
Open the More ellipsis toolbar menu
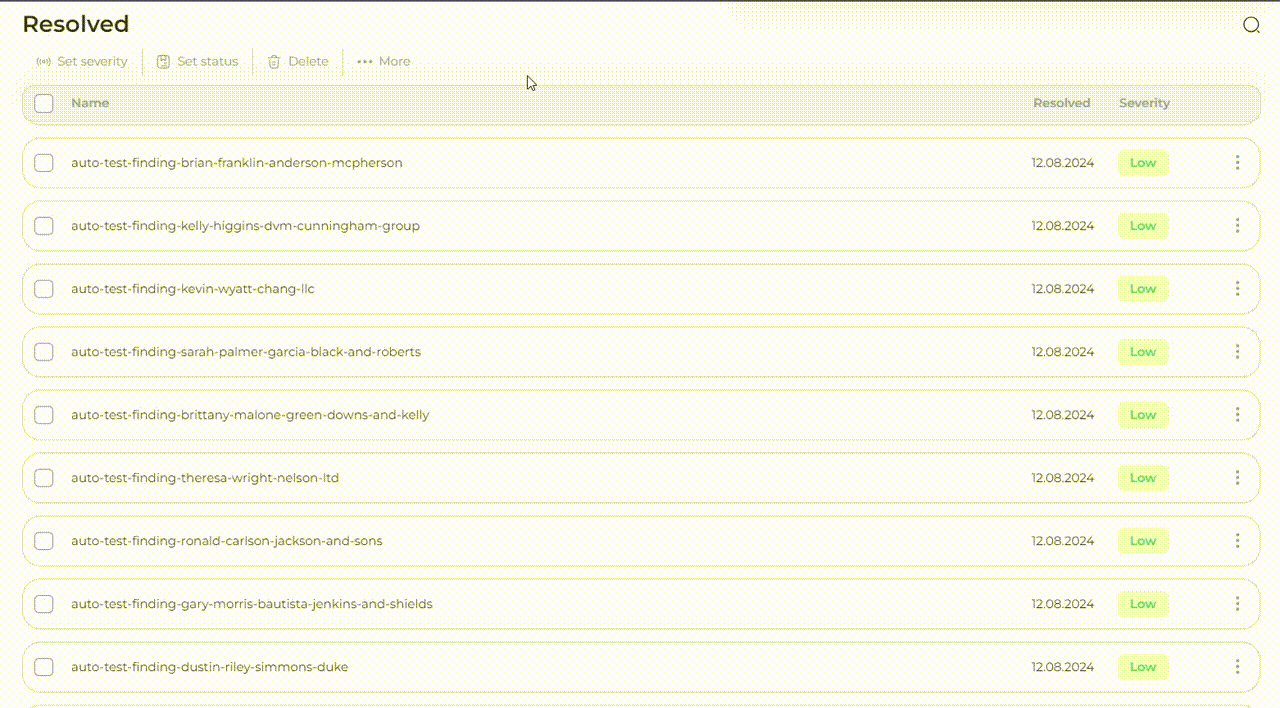point(365,62)
